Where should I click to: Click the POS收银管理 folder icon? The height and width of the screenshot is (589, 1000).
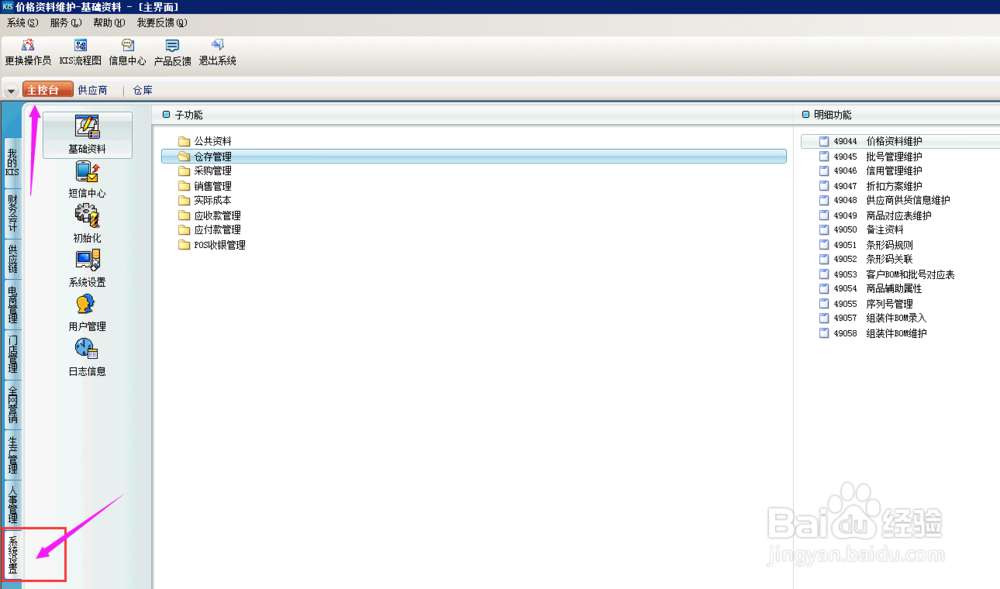(x=184, y=245)
